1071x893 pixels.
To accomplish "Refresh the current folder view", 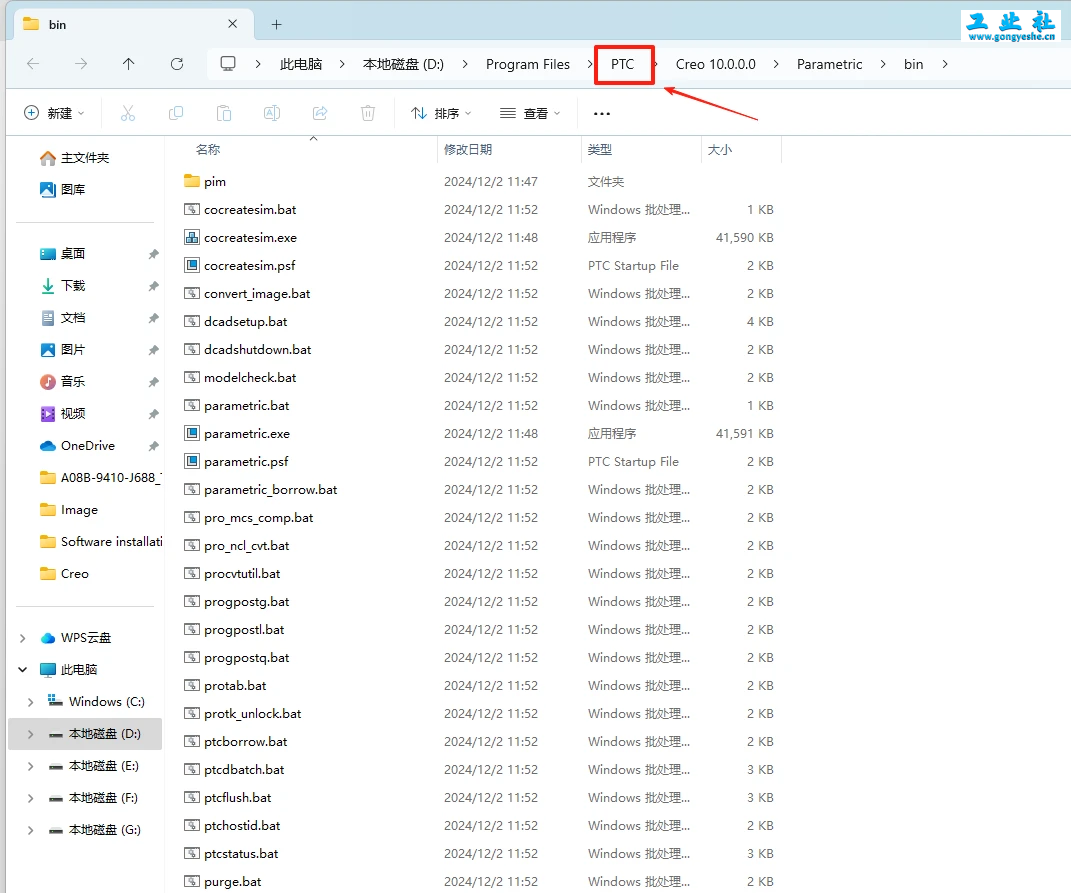I will (177, 64).
